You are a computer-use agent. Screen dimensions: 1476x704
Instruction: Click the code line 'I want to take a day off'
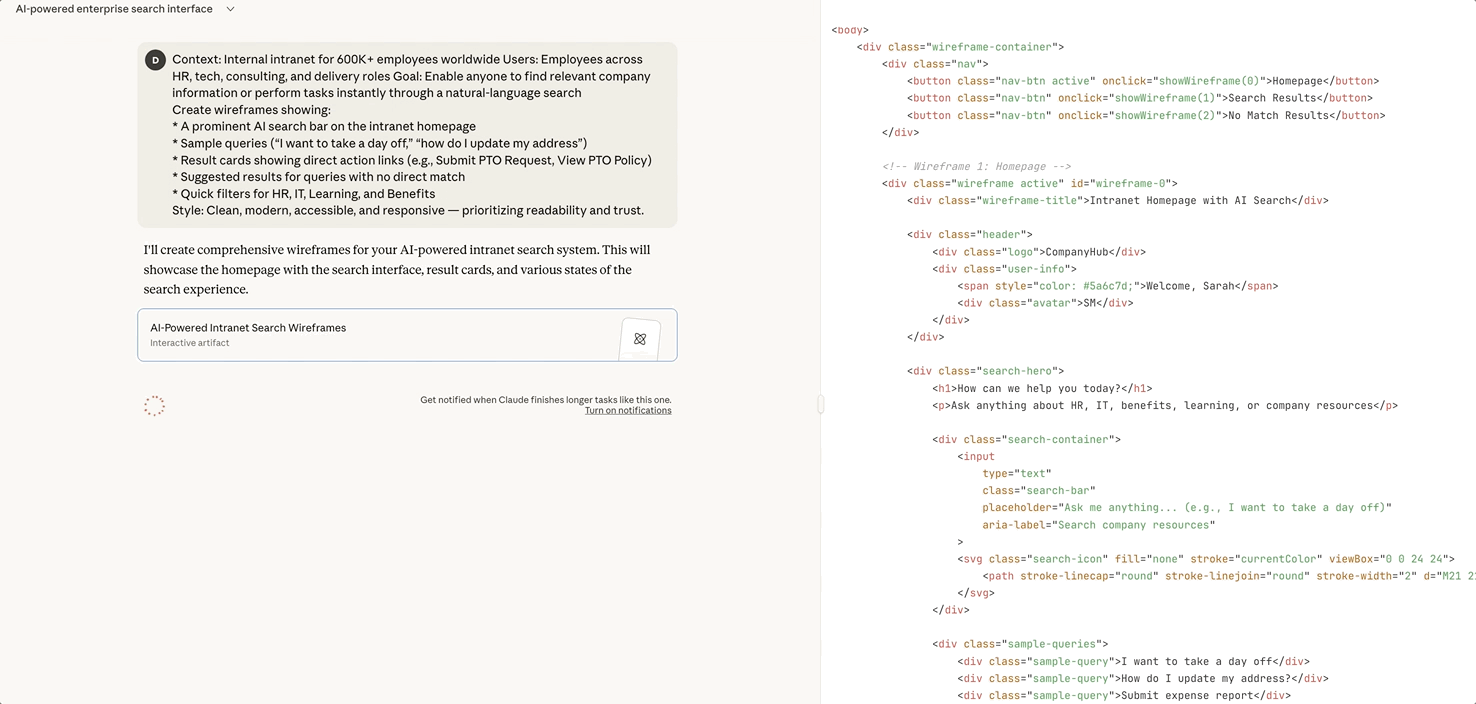1133,661
